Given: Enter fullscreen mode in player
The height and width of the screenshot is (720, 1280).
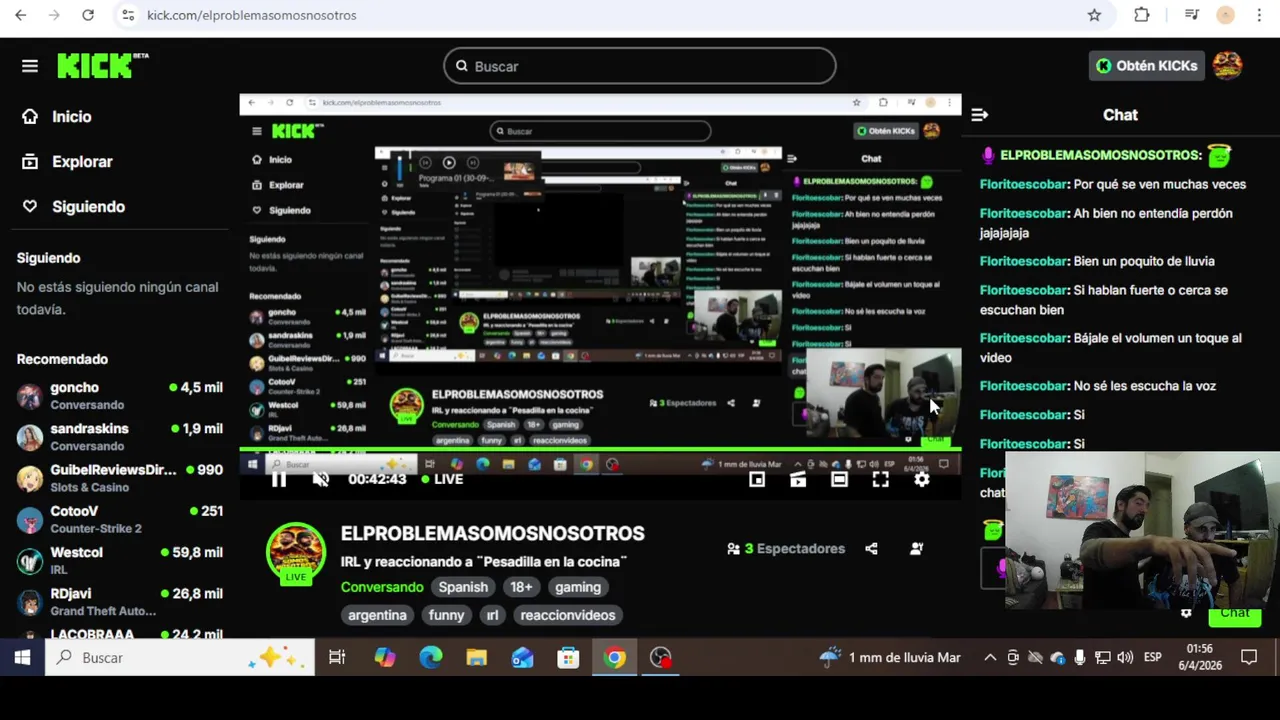Looking at the screenshot, I should click(880, 479).
